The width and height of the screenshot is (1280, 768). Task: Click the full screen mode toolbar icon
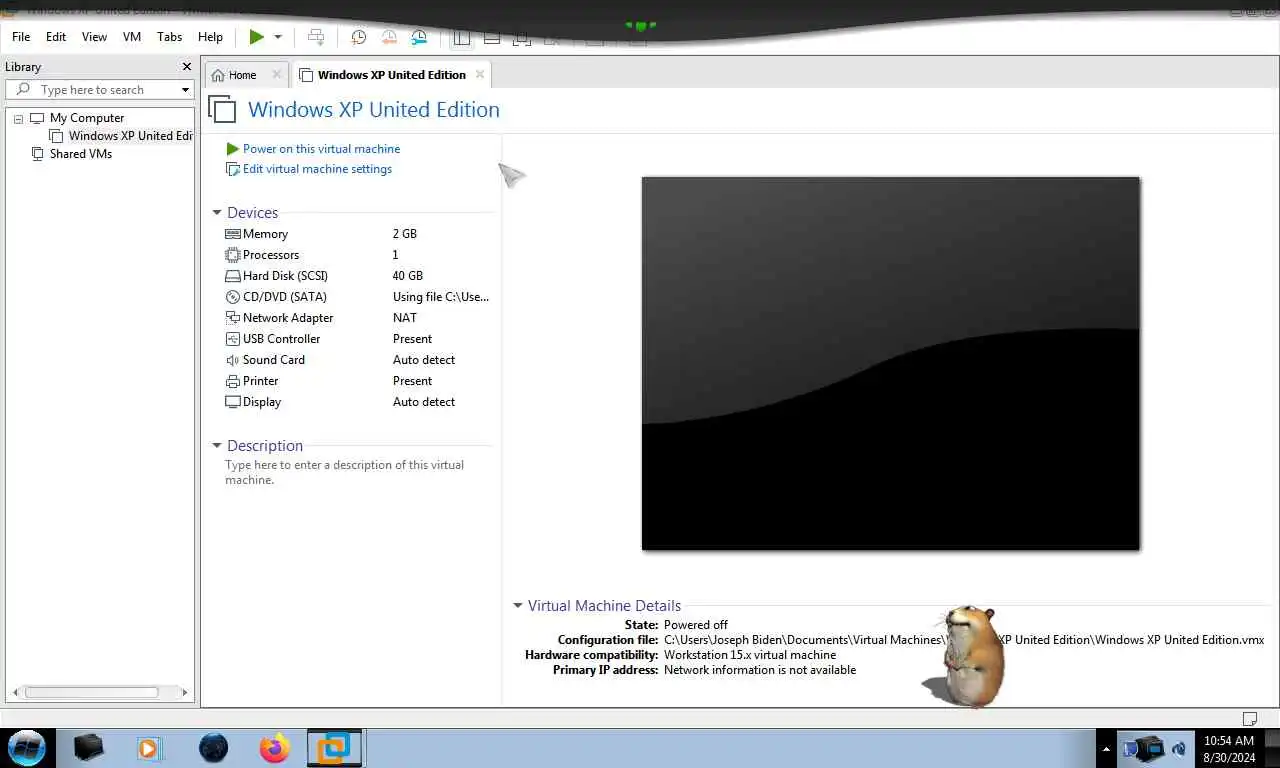pos(522,37)
